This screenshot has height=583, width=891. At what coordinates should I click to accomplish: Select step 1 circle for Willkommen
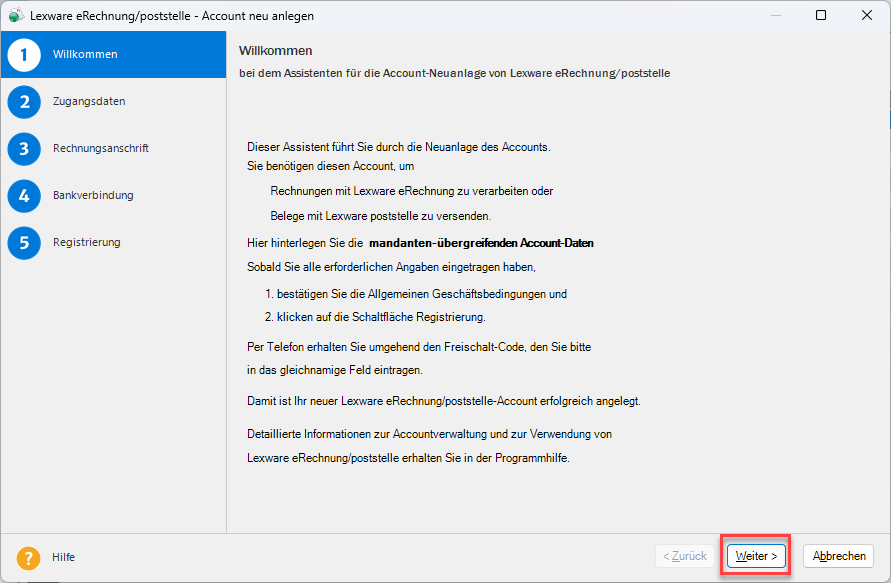[24, 55]
